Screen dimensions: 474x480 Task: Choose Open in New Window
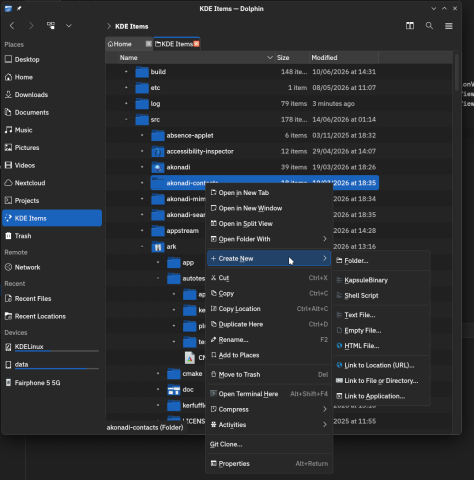coord(269,208)
